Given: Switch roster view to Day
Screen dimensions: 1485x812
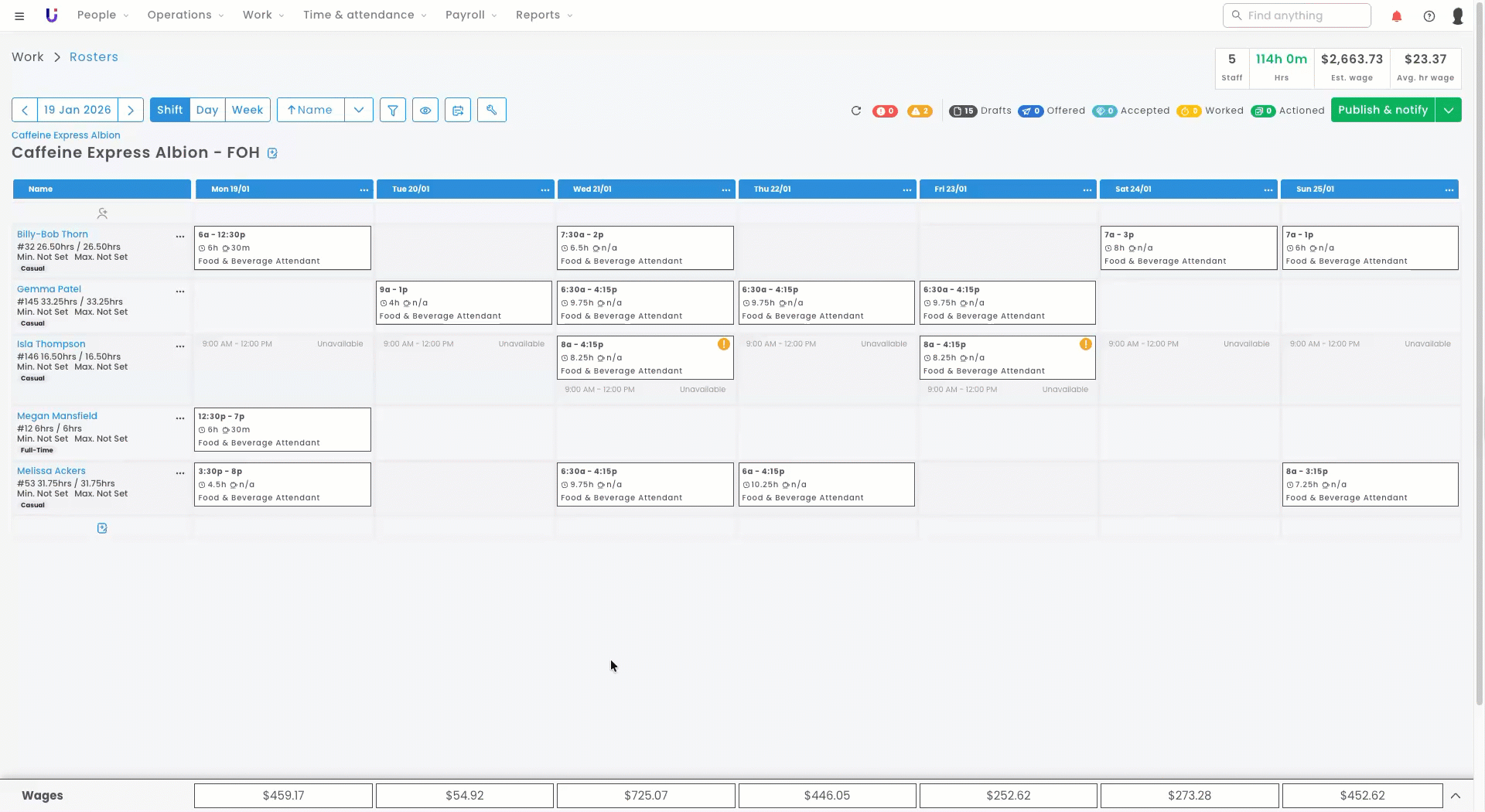Looking at the screenshot, I should (207, 110).
